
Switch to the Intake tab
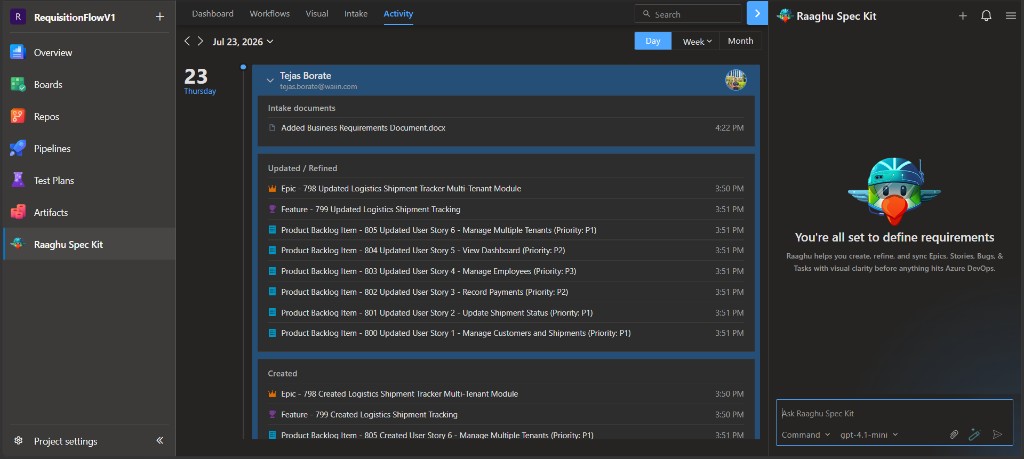click(356, 14)
